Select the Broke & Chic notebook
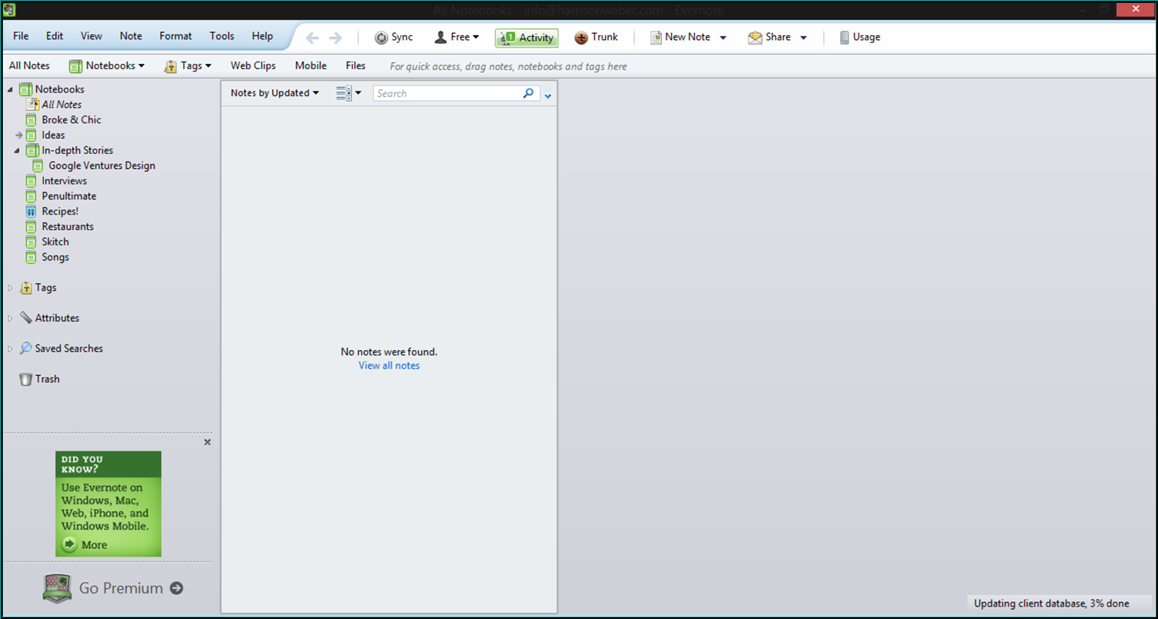 click(x=72, y=120)
